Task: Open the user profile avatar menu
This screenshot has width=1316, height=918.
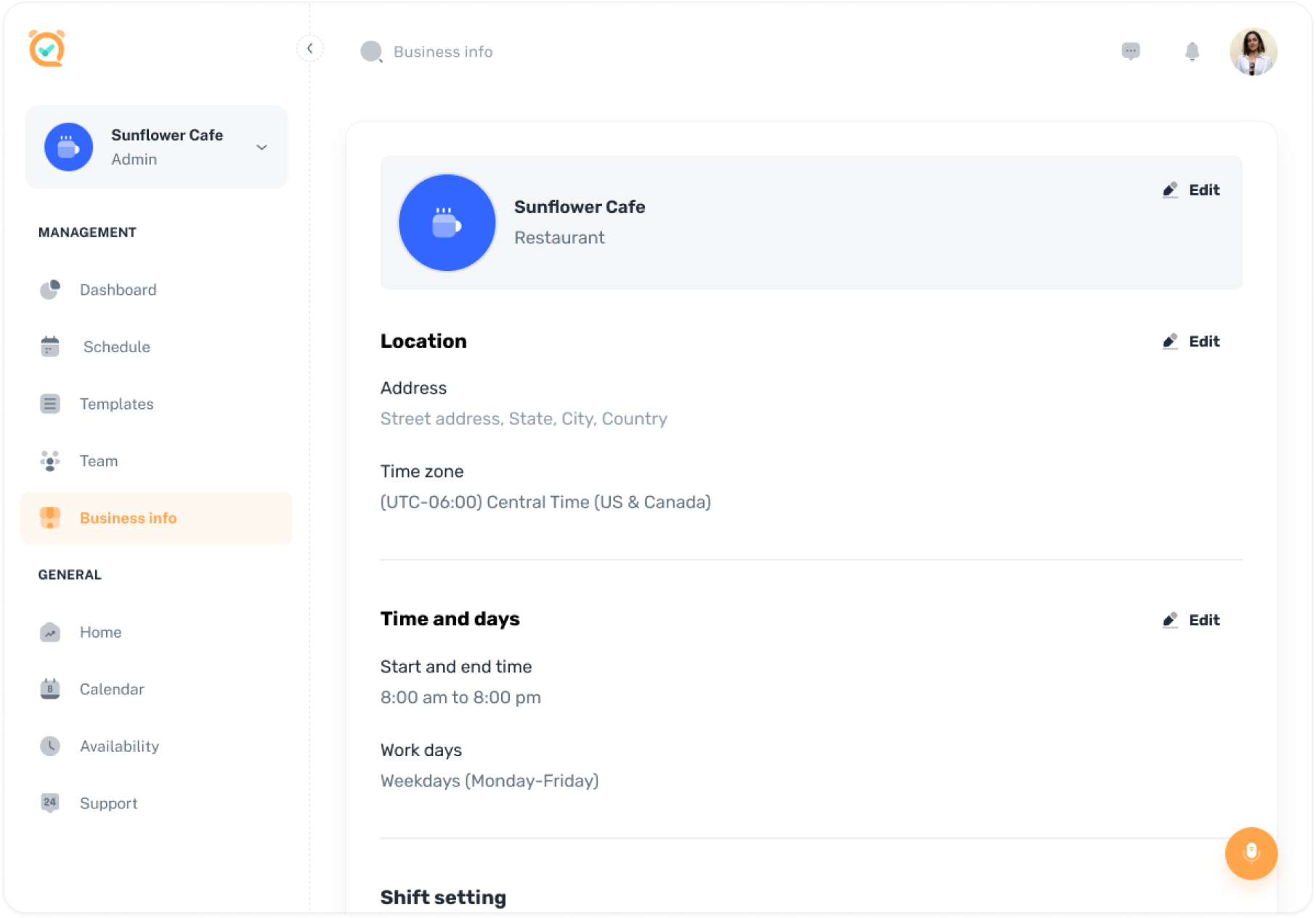Action: (1253, 52)
